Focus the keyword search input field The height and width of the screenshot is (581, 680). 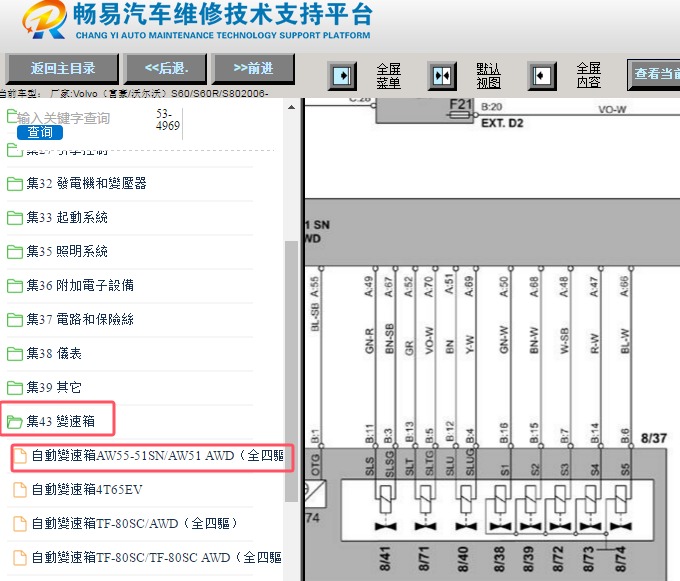[x=64, y=118]
